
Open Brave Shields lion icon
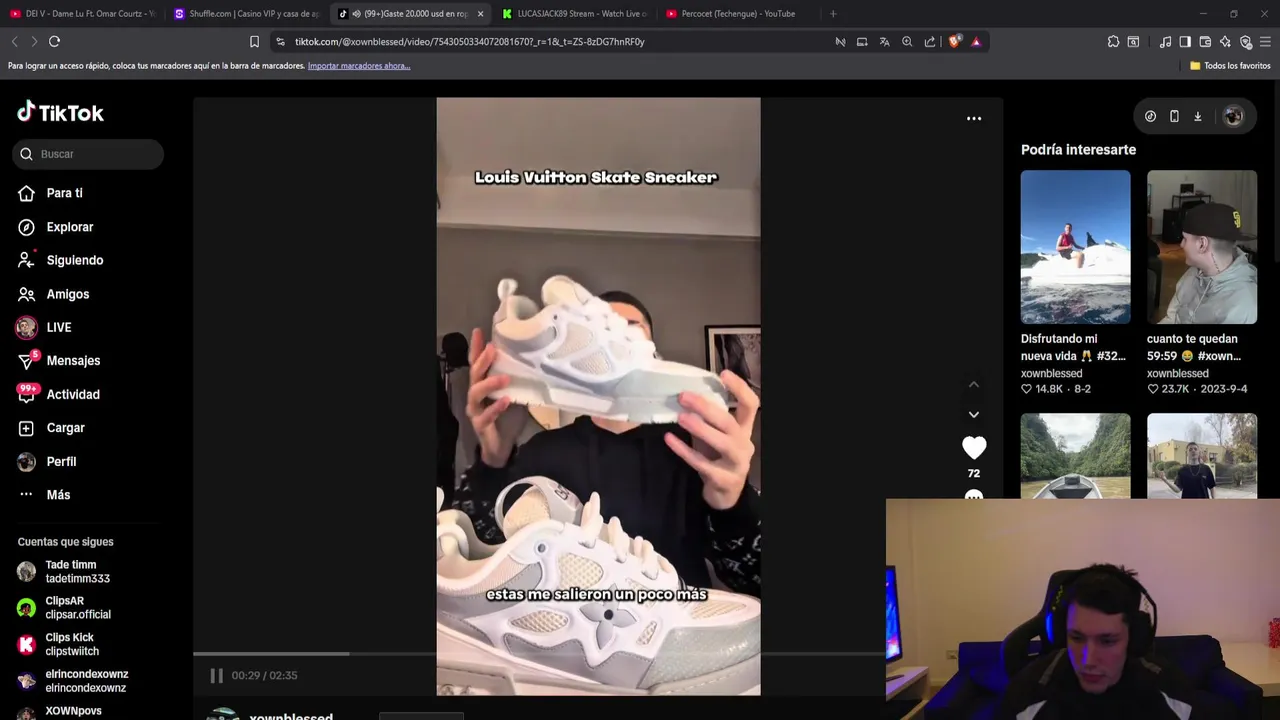tap(954, 42)
